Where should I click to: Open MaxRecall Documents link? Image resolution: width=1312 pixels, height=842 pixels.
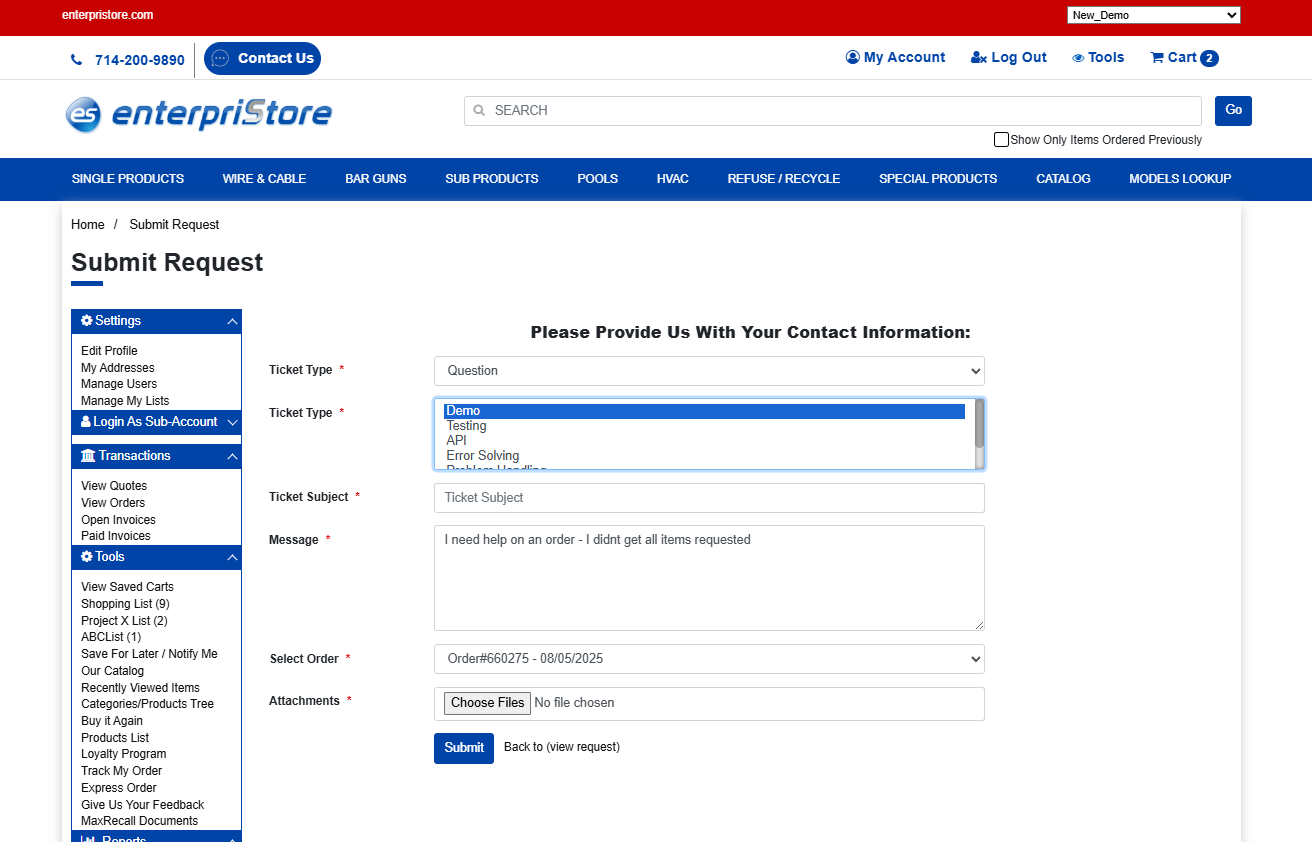(140, 821)
